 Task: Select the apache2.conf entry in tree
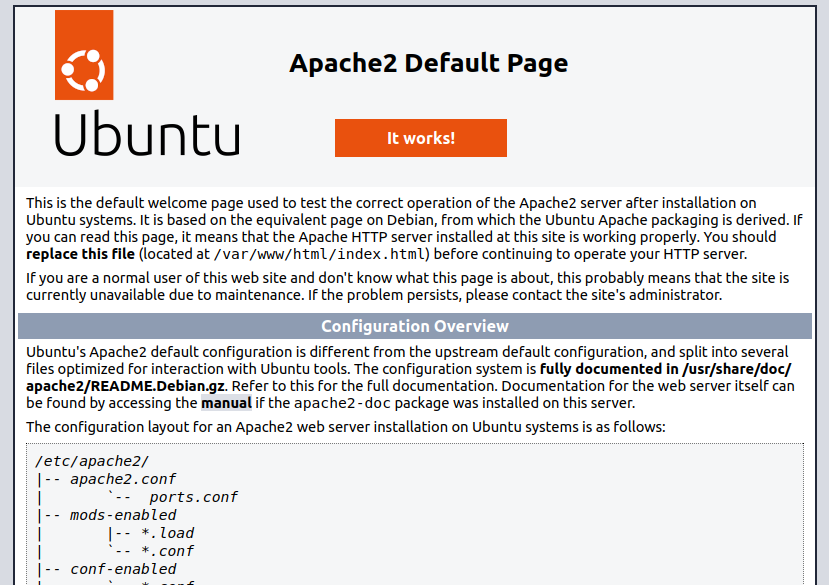[123, 479]
